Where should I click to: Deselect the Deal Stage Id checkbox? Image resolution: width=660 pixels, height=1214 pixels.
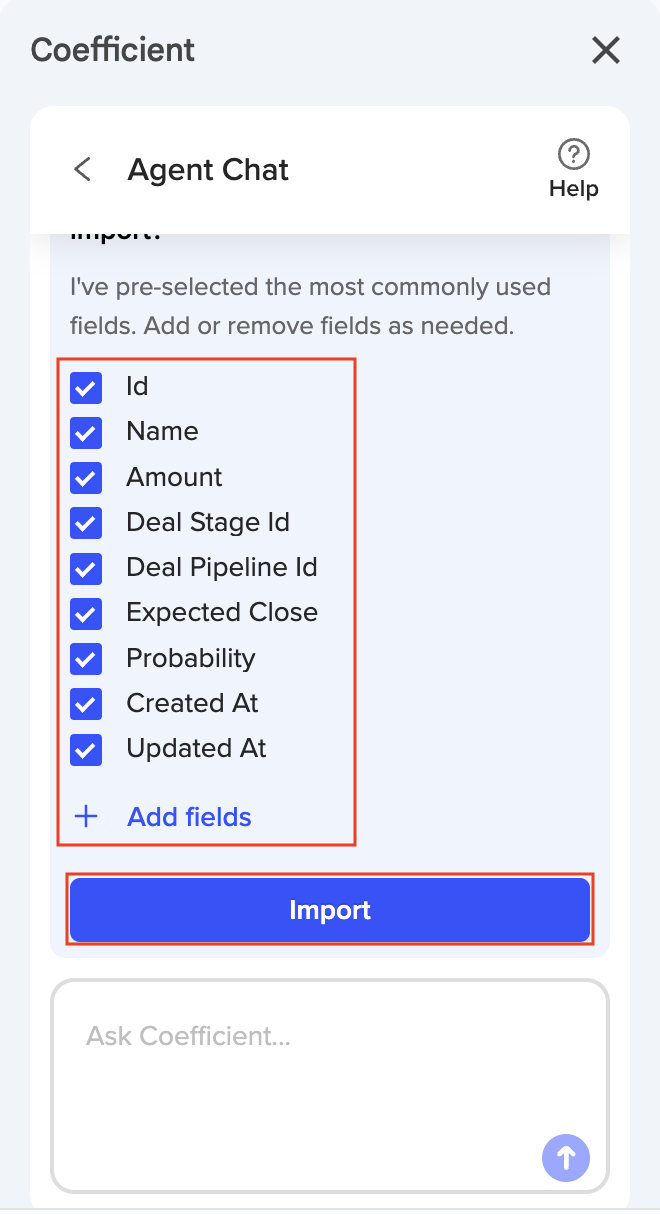(x=86, y=523)
